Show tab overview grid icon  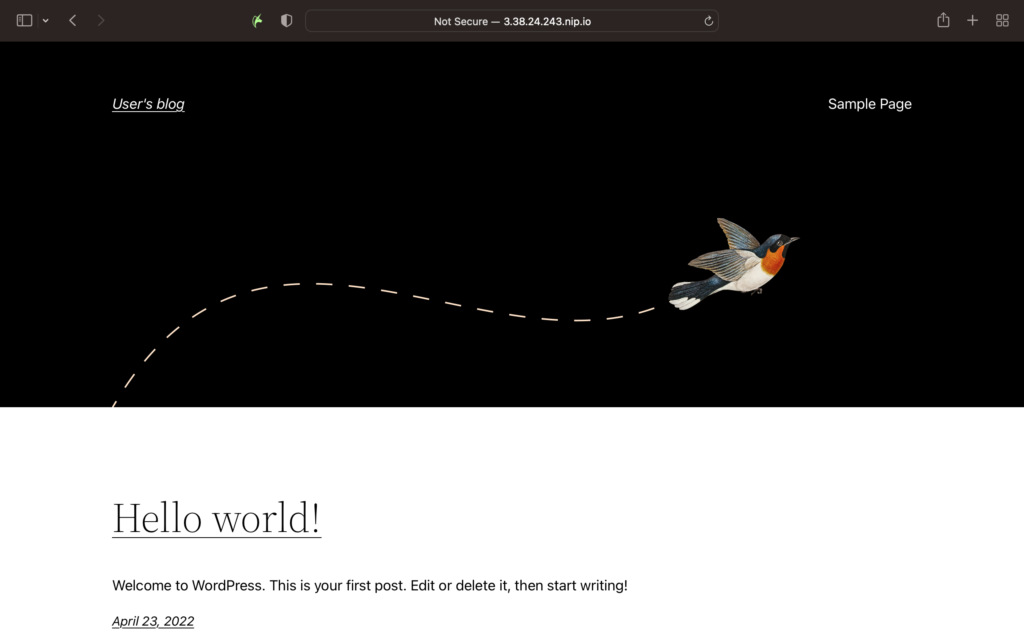point(1002,21)
